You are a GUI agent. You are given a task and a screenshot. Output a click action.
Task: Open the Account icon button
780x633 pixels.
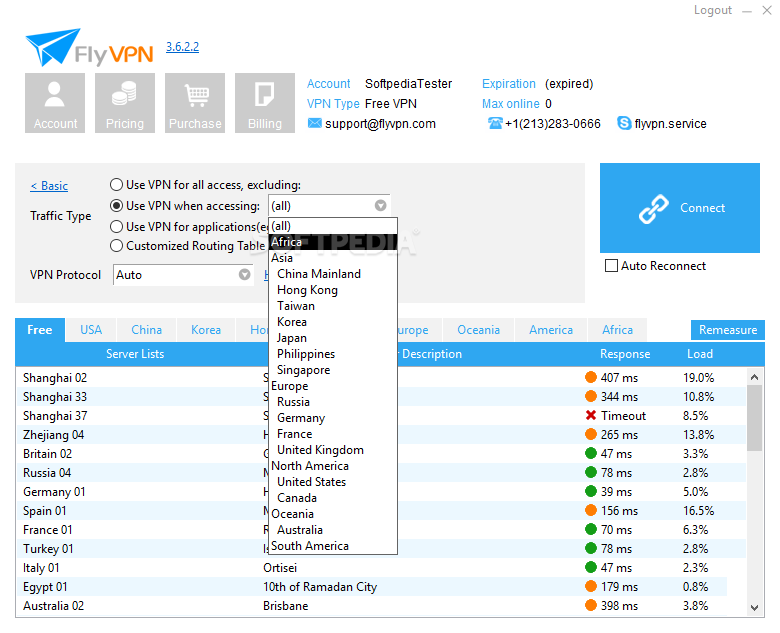(55, 103)
